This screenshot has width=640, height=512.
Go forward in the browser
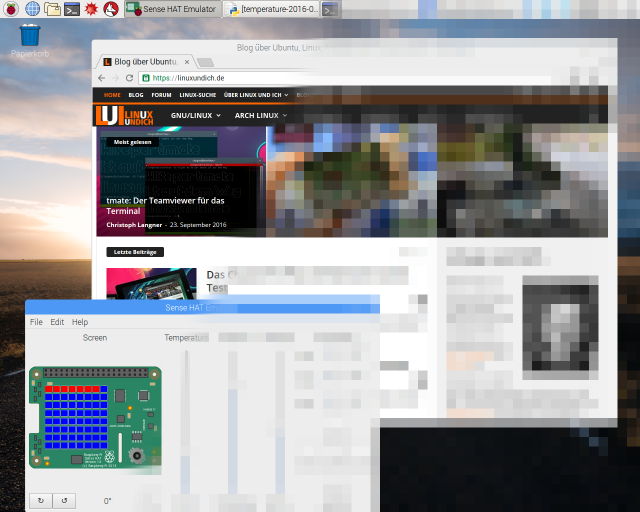tap(116, 78)
